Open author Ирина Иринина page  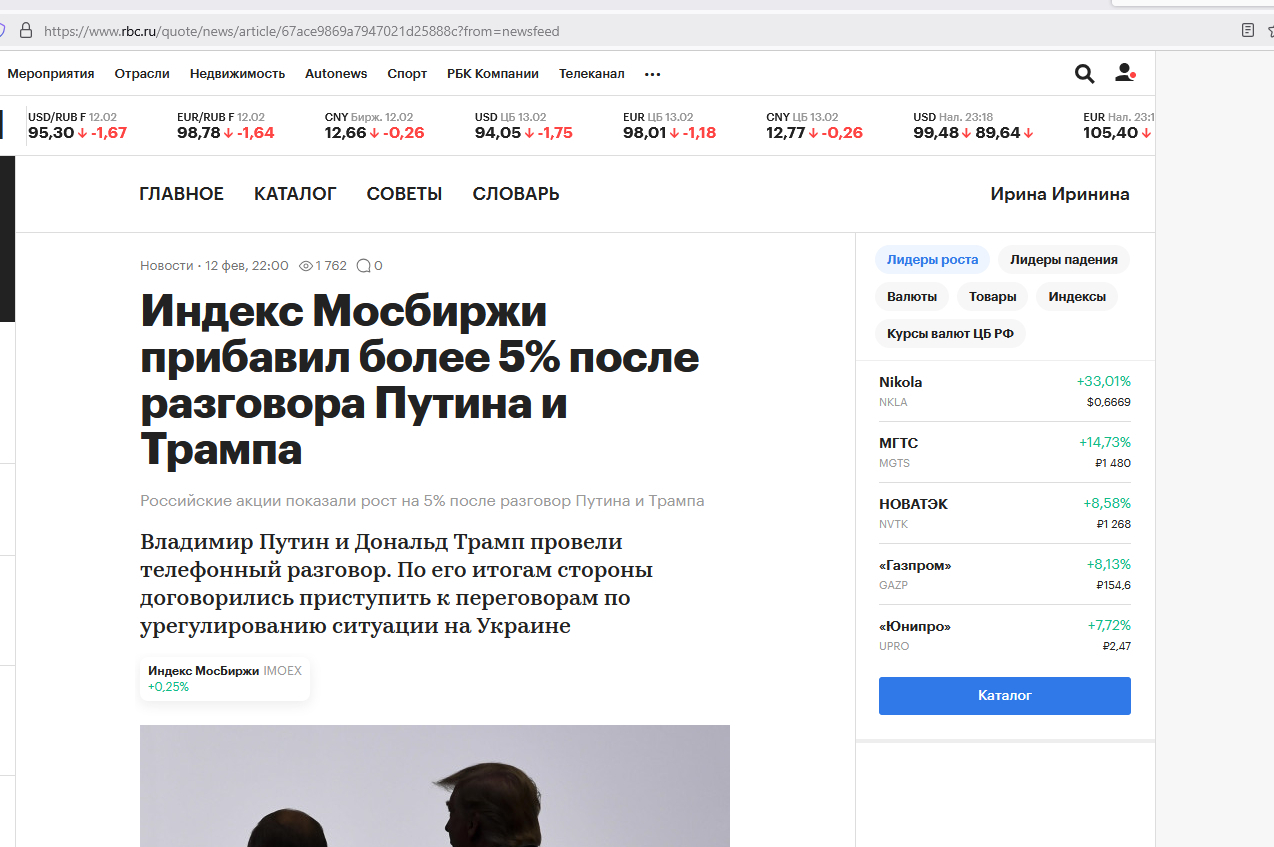pyautogui.click(x=1060, y=194)
